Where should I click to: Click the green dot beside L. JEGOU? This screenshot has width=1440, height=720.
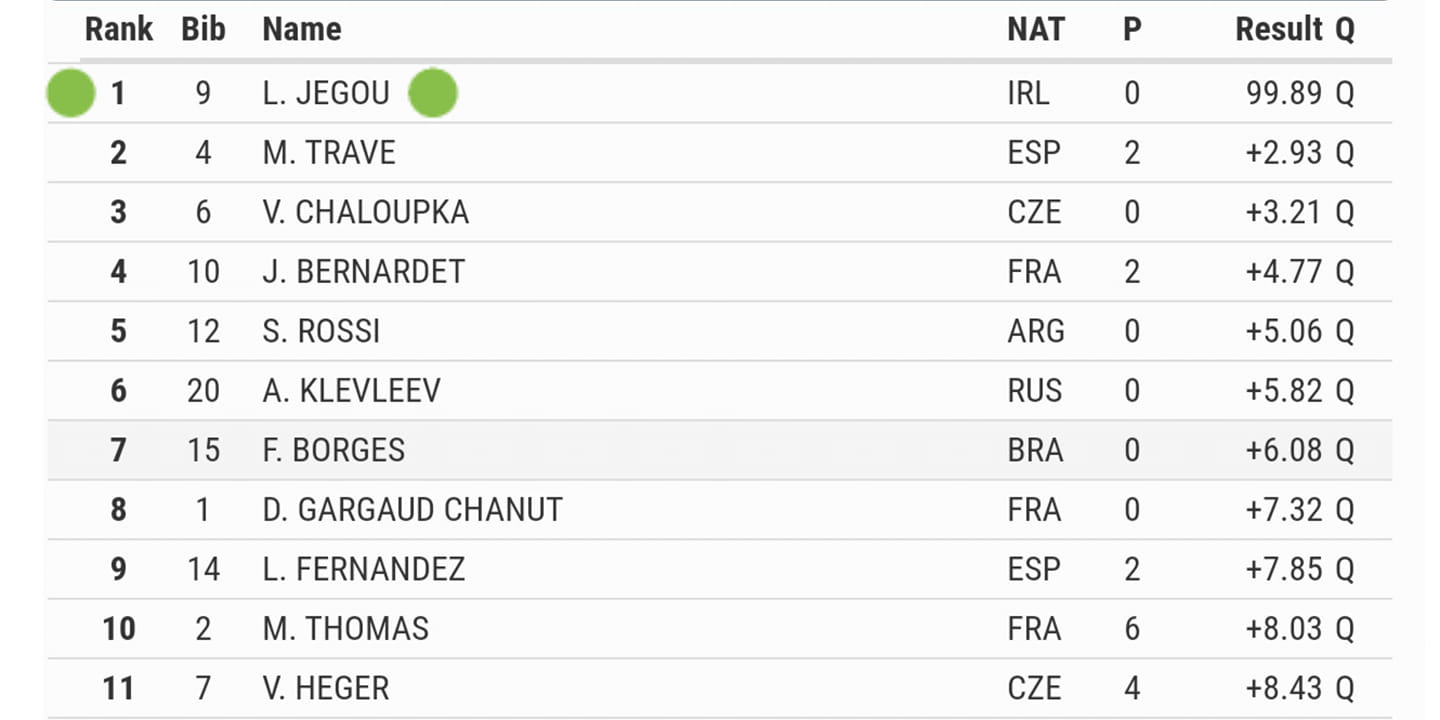click(433, 94)
